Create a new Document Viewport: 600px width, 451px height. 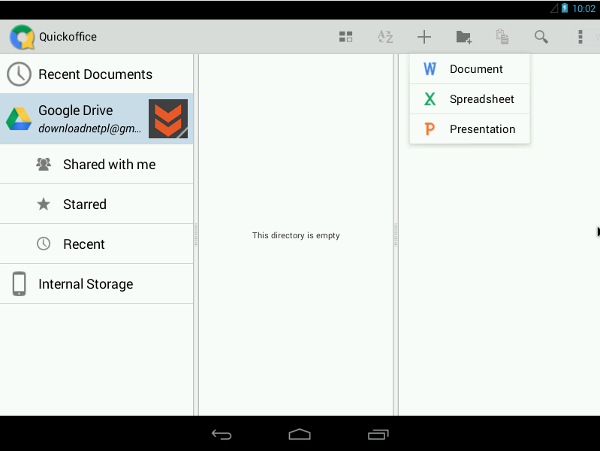[x=470, y=69]
